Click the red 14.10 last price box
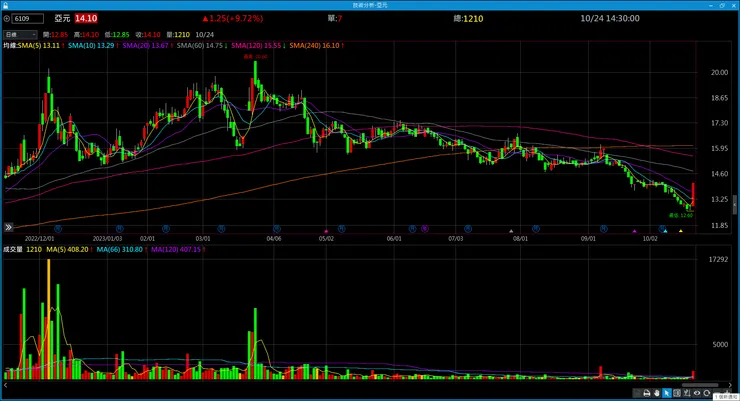The width and height of the screenshot is (740, 401). [86, 18]
